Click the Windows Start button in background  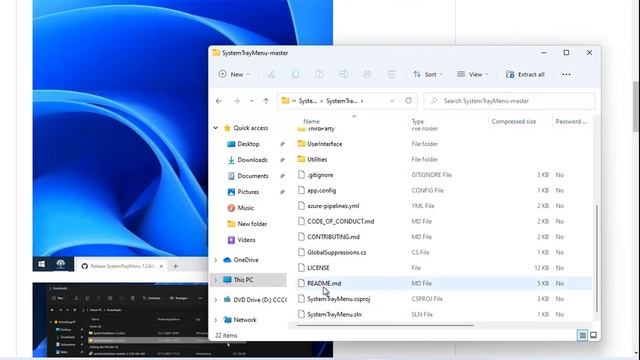(x=42, y=264)
